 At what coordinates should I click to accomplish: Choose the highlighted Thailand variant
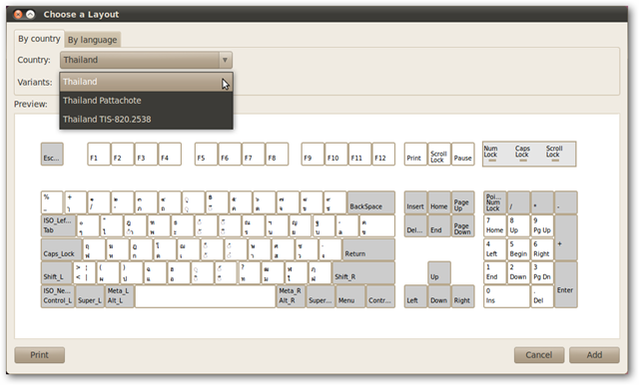click(146, 81)
